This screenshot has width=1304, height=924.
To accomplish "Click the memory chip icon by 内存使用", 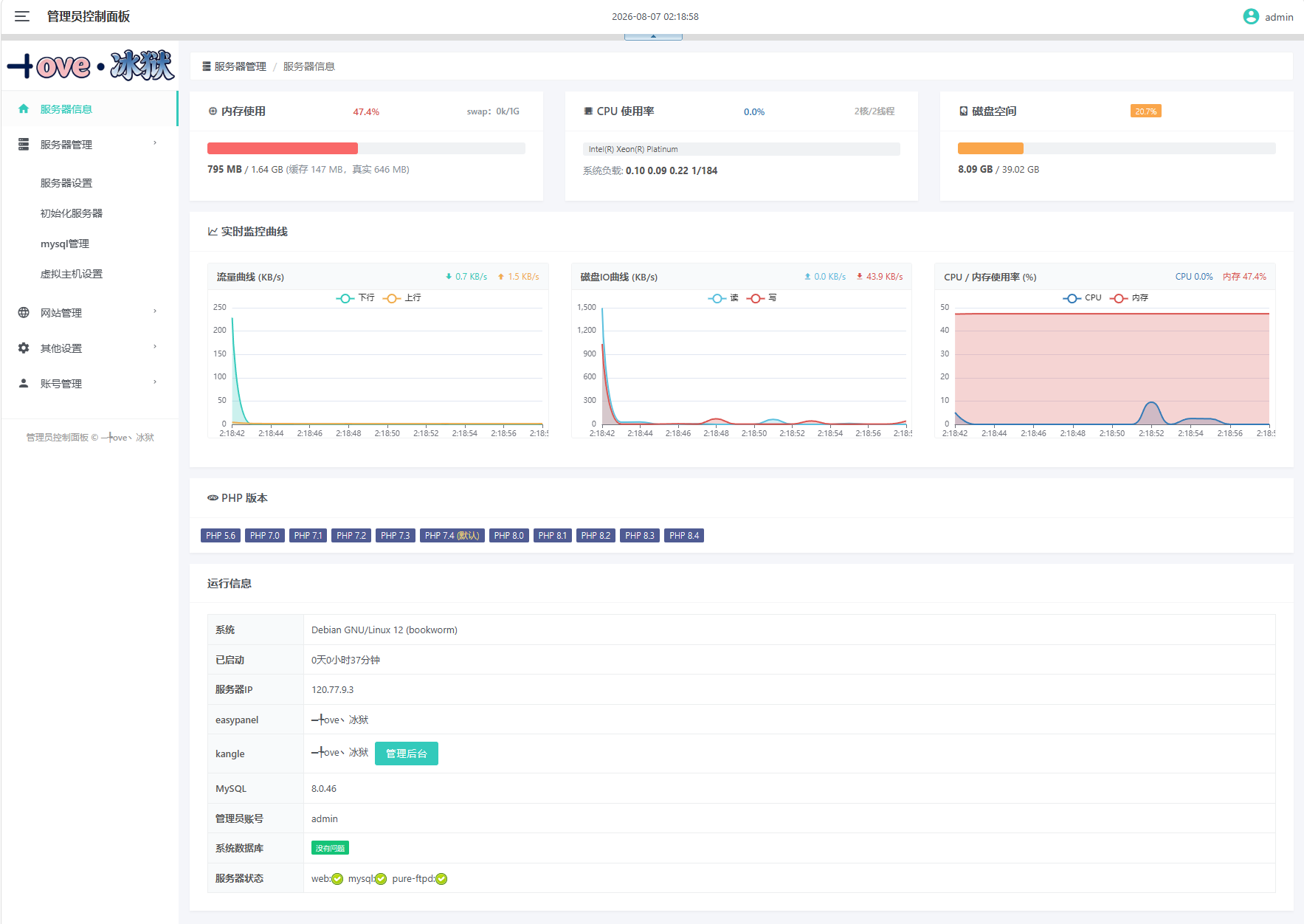I will pyautogui.click(x=213, y=111).
